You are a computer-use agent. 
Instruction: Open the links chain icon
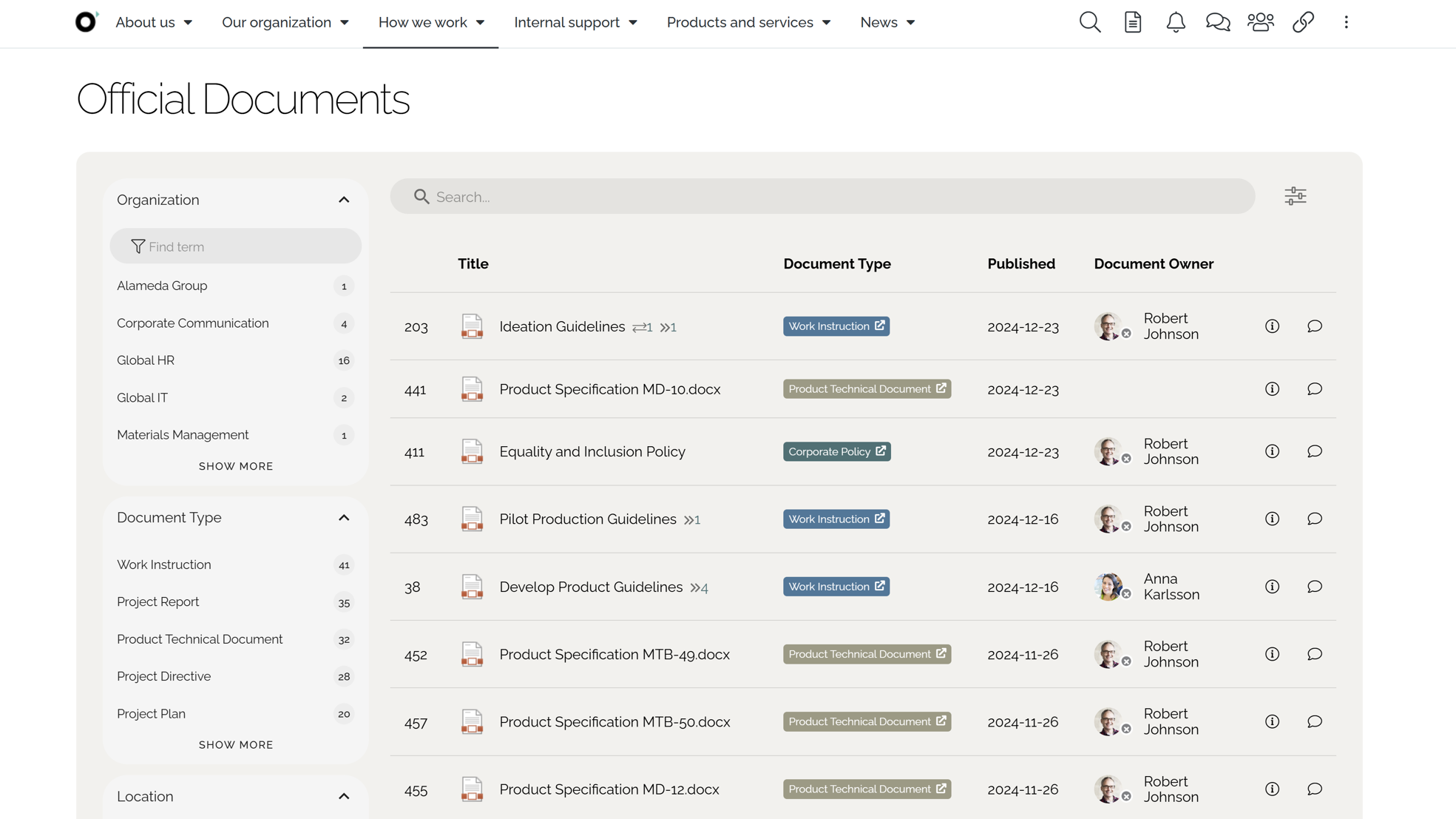click(1303, 22)
